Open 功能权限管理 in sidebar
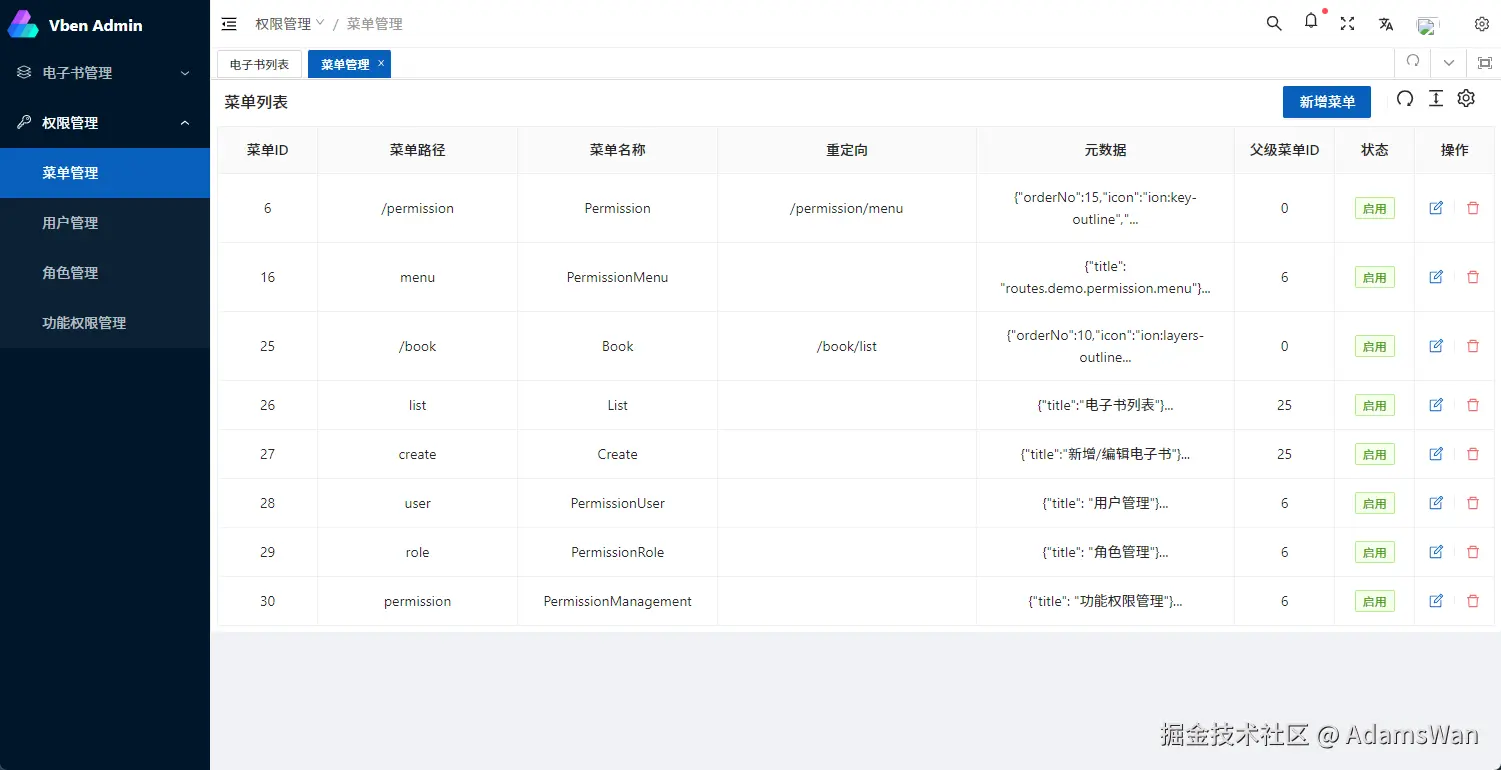The image size is (1501, 770). pos(105,323)
